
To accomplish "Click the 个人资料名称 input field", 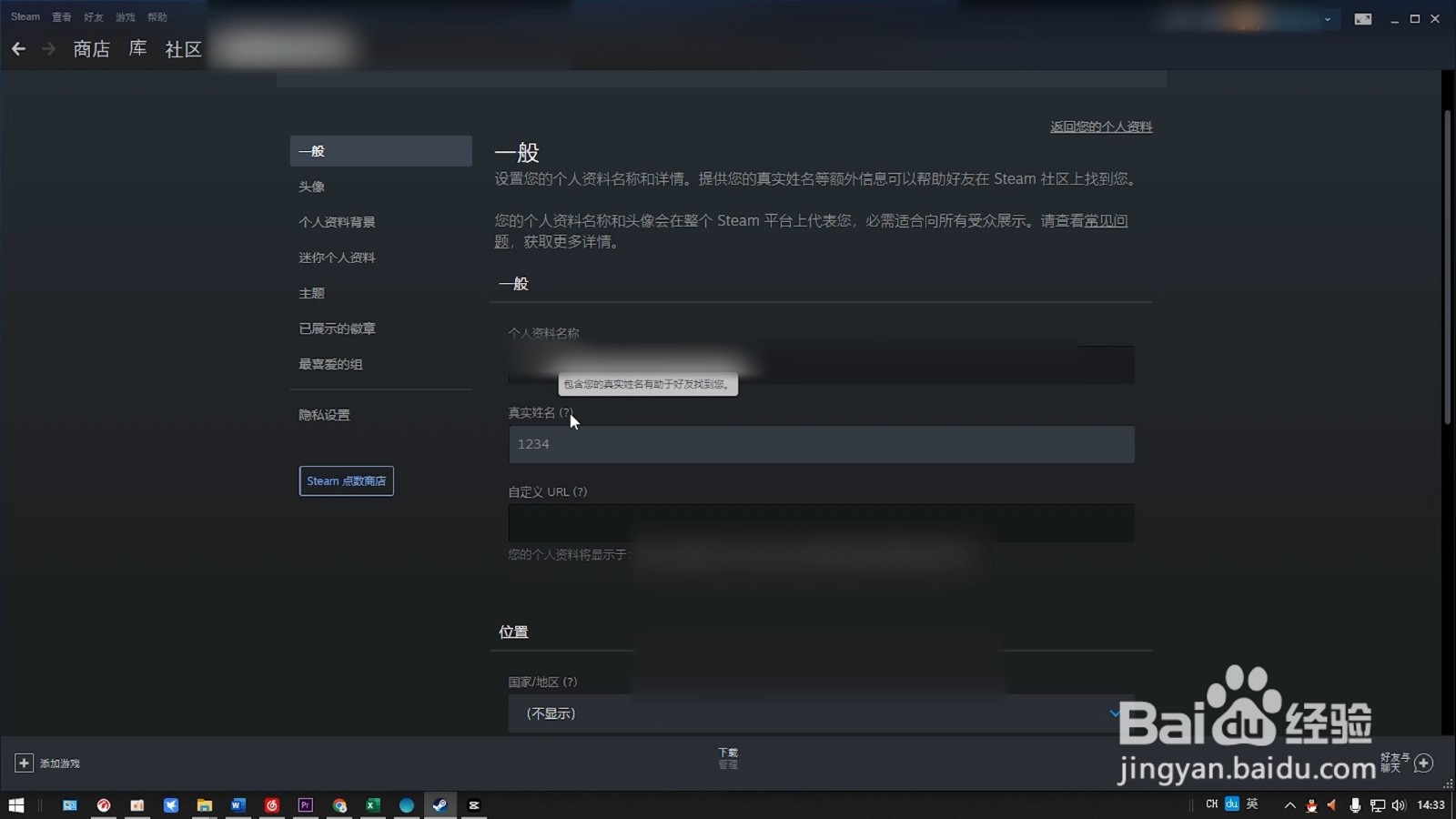I will click(821, 364).
